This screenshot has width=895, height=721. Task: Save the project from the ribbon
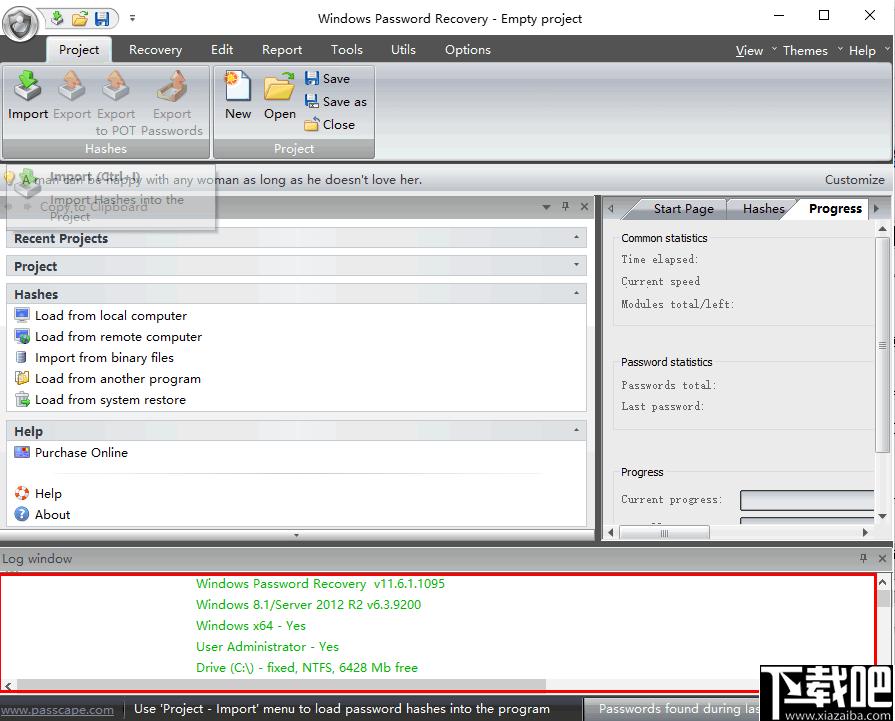click(328, 78)
